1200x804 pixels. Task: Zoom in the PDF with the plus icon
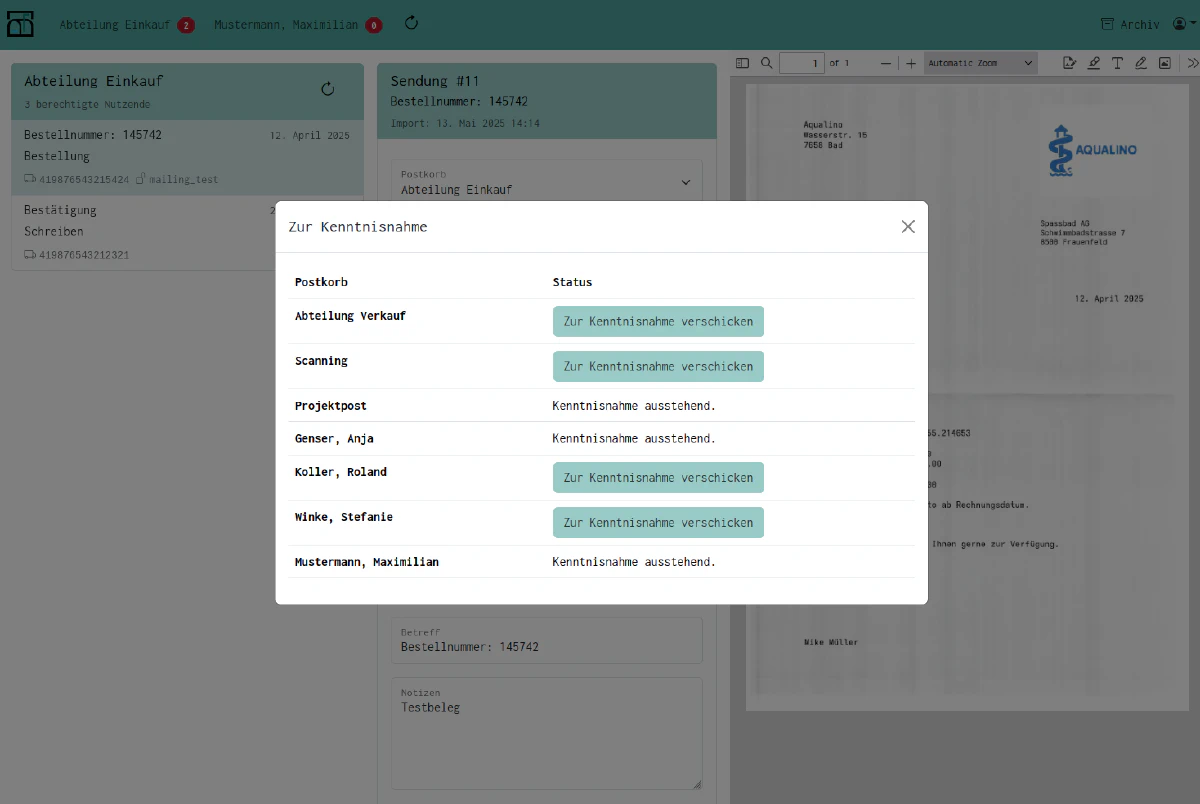pyautogui.click(x=911, y=63)
